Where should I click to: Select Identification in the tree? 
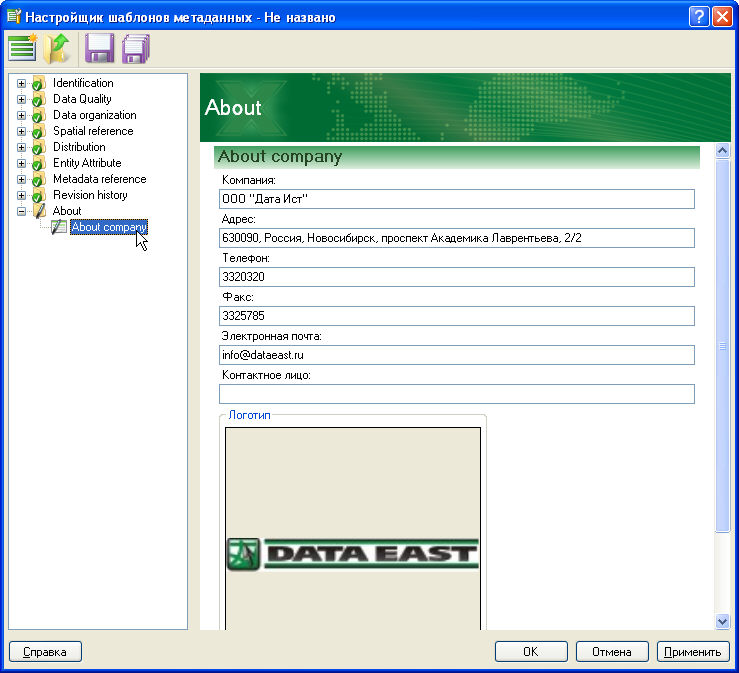83,83
